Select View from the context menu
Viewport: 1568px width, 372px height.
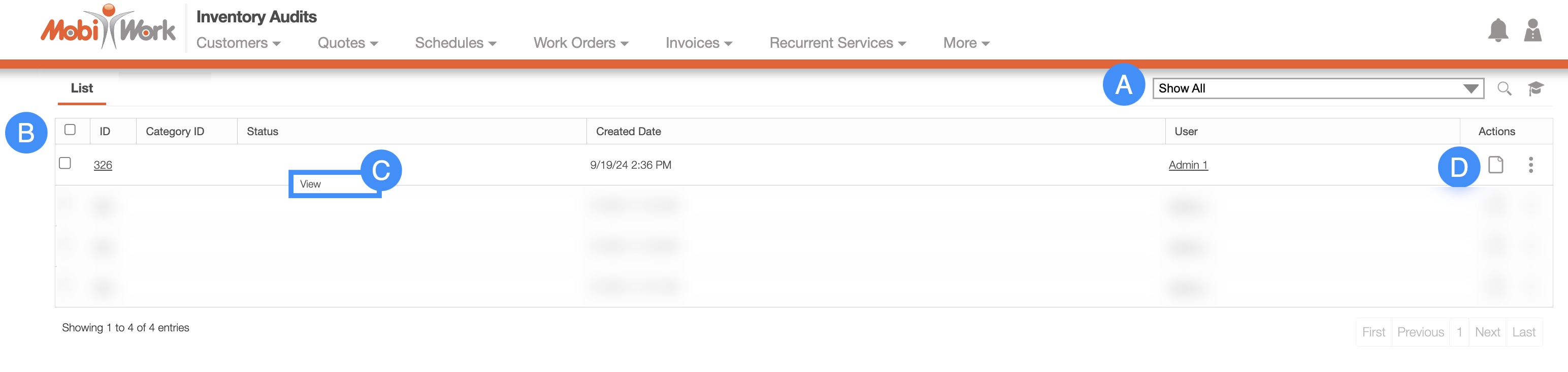pos(311,184)
